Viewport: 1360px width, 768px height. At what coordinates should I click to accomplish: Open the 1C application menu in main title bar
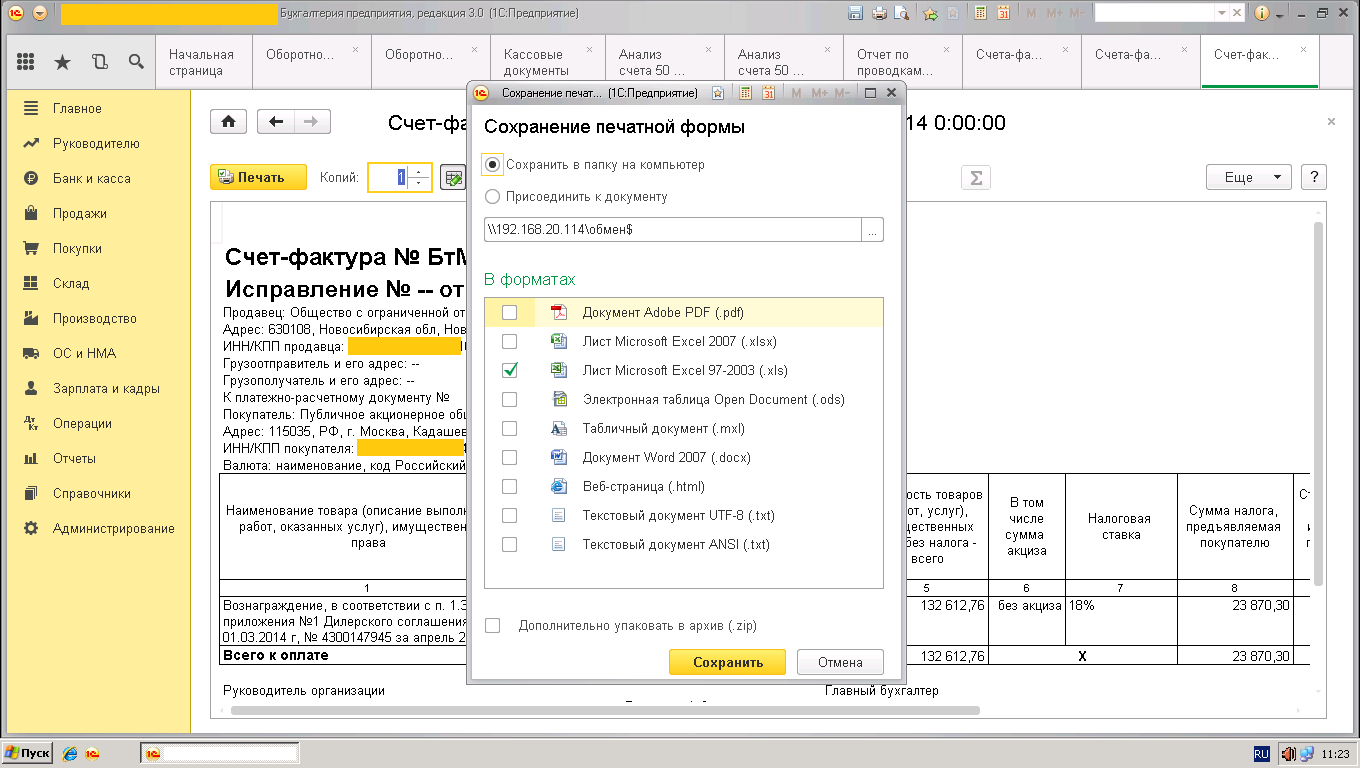(x=14, y=13)
